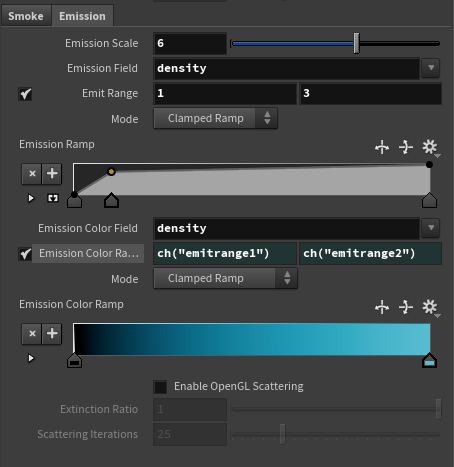Viewport: 454px width, 467px height.
Task: Add a new point to the Emission Ramp
Action: [52, 174]
